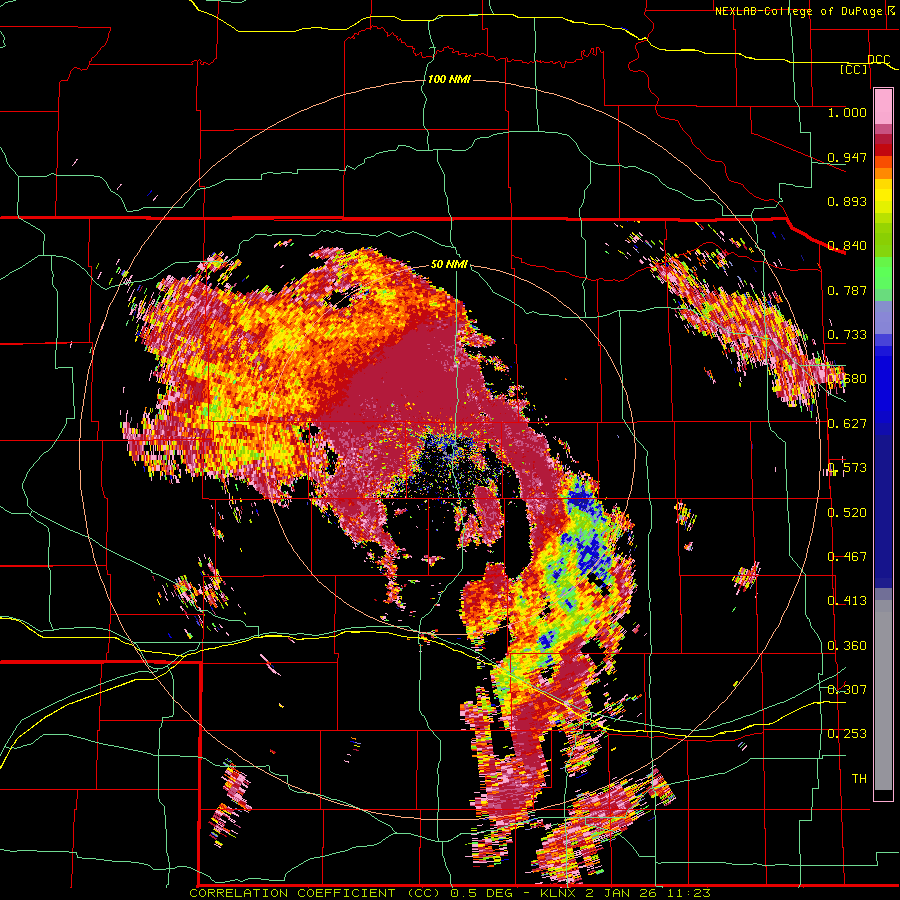Screen dimensions: 900x900
Task: Click the 100 NMI range ring label
Action: coord(449,79)
